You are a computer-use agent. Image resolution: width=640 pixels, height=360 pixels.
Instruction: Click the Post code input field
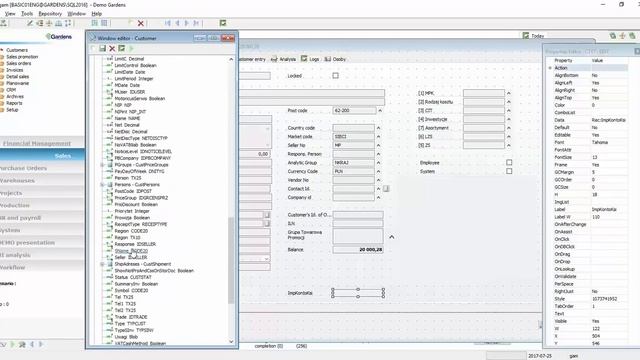tap(354, 111)
